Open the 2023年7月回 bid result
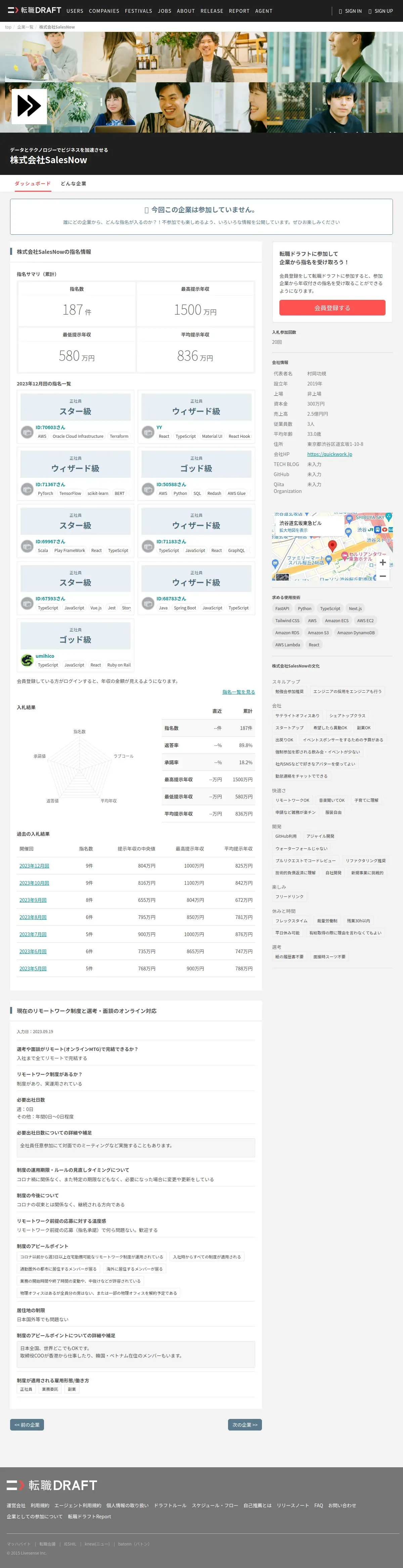This screenshot has width=403, height=1568. (33, 934)
